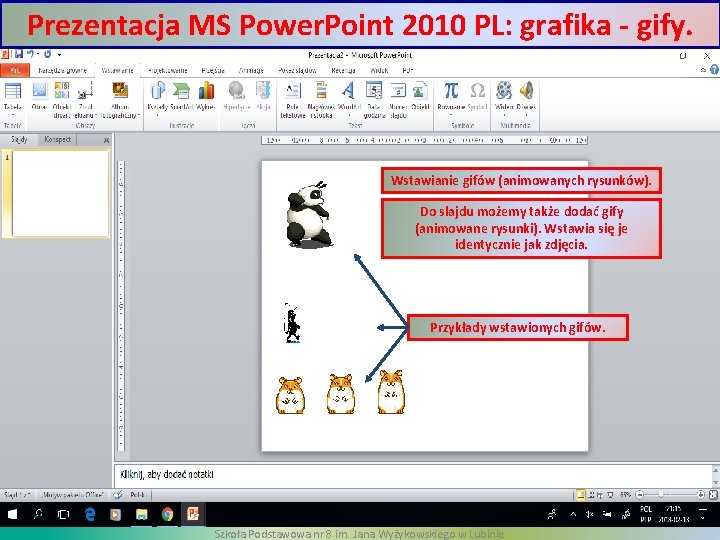Open Chrome from the taskbar
This screenshot has height=540, width=720.
[x=168, y=514]
